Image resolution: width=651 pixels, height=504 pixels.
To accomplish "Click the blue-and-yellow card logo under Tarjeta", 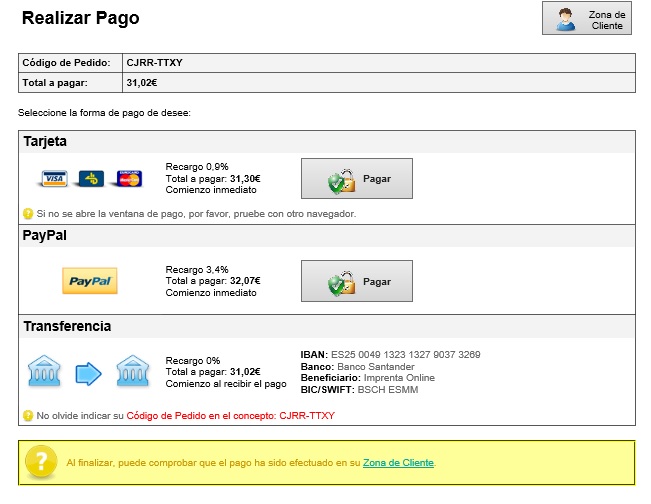I will pos(91,178).
